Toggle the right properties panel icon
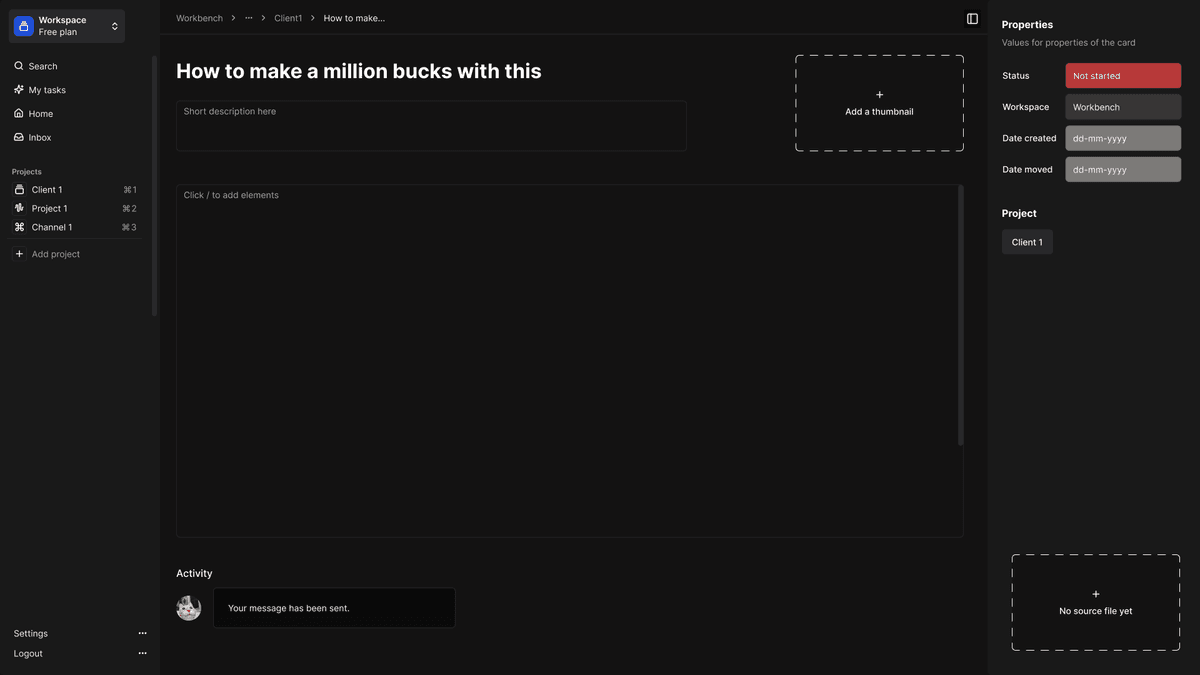 (x=972, y=18)
